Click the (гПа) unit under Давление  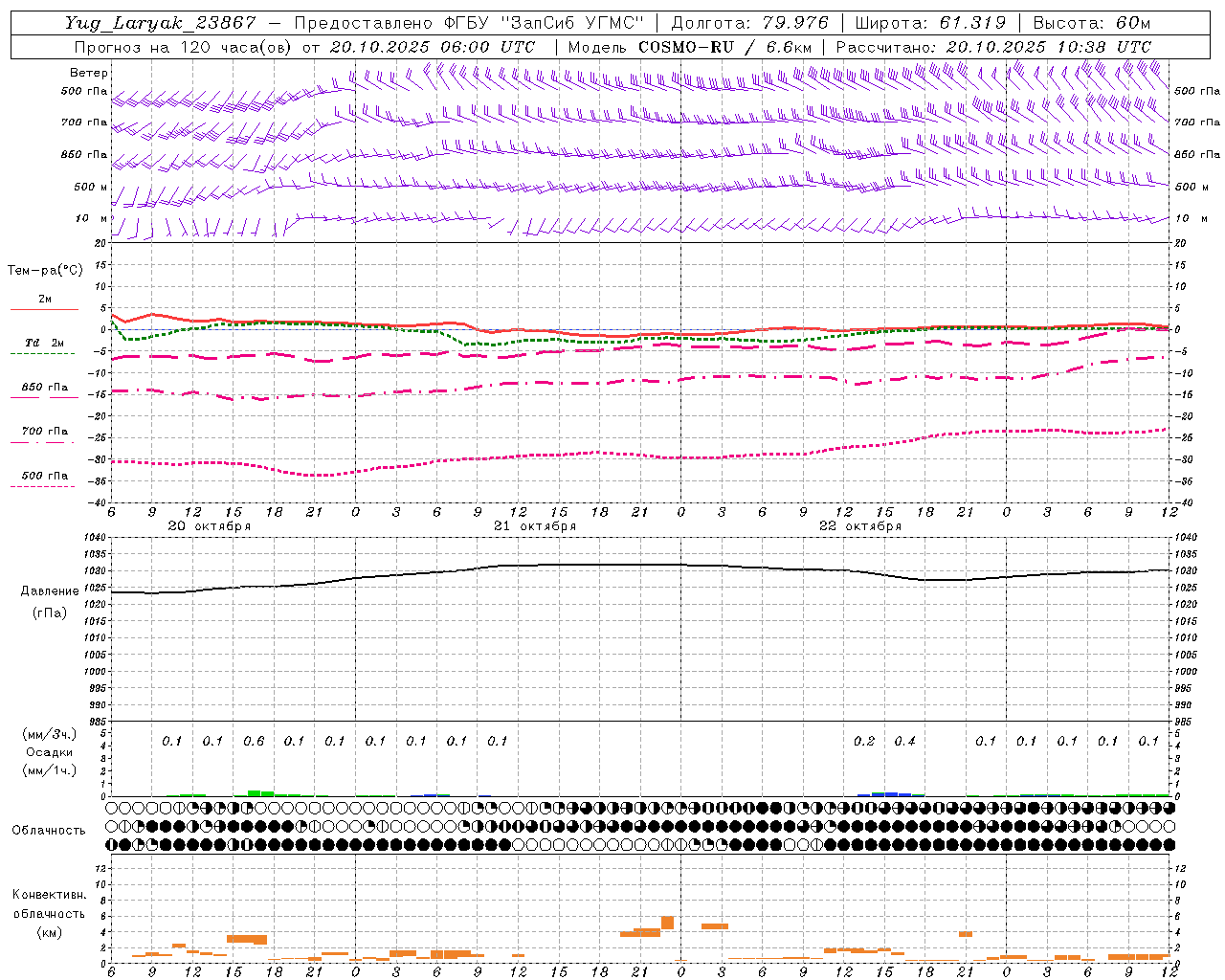(x=50, y=612)
